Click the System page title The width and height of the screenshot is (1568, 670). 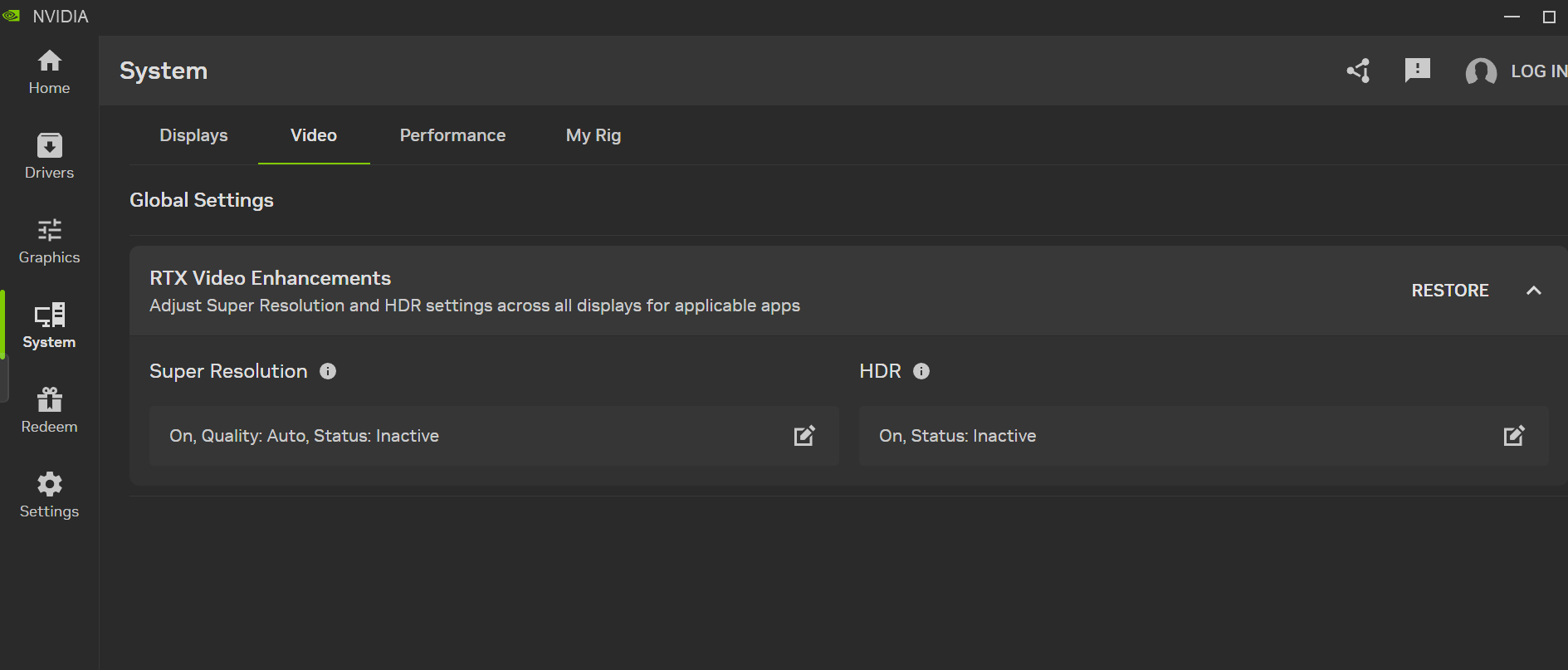[164, 71]
